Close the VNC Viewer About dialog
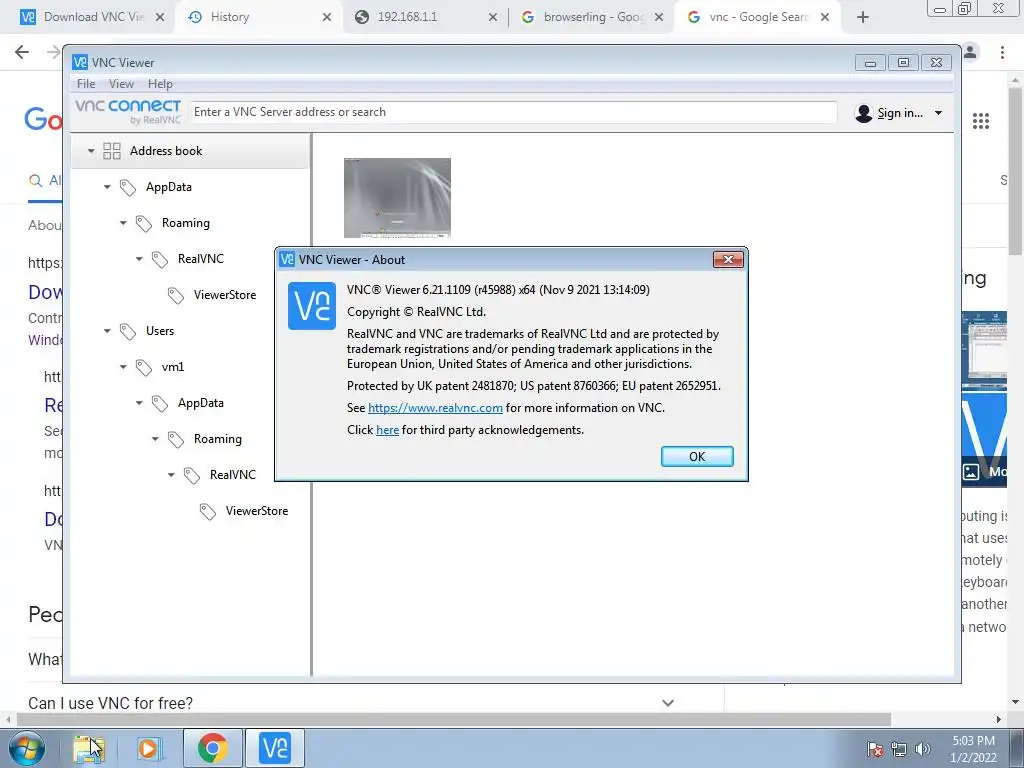The image size is (1024, 768). click(728, 259)
